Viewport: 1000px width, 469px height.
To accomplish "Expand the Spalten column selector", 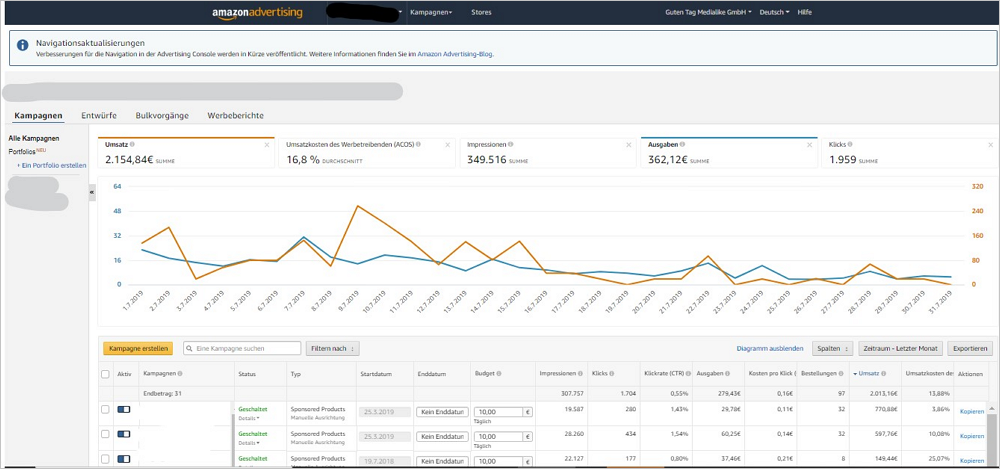I will 832,348.
